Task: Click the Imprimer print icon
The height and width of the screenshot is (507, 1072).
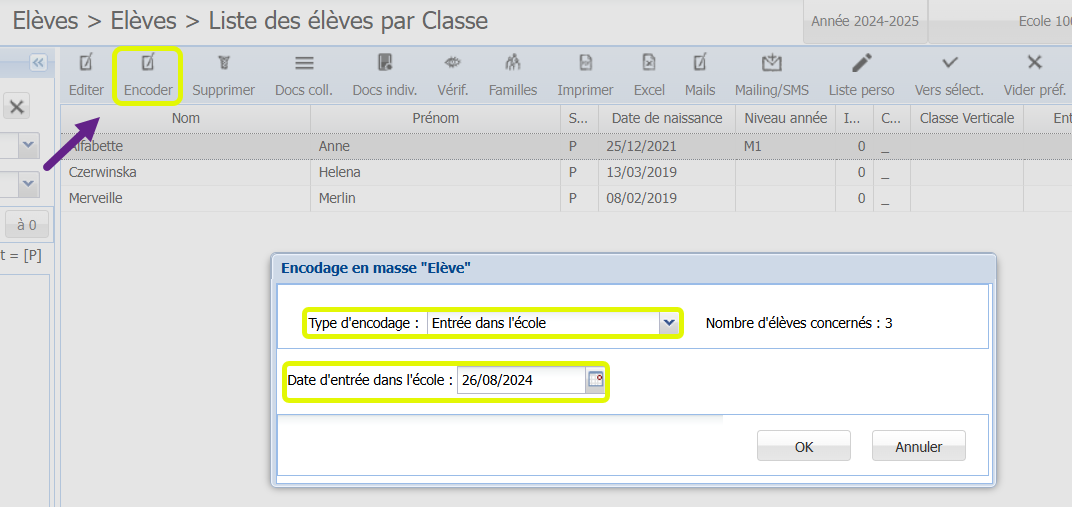Action: [x=585, y=64]
